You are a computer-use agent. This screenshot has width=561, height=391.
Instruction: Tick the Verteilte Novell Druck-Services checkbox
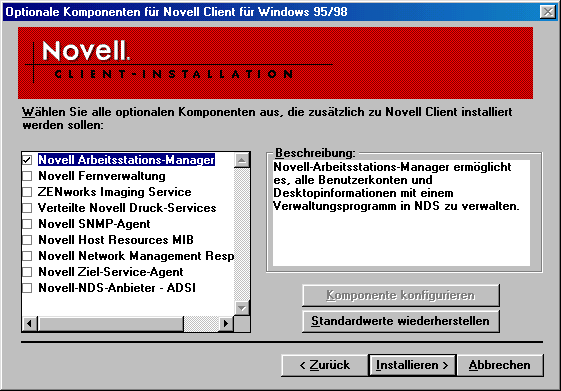(27, 208)
